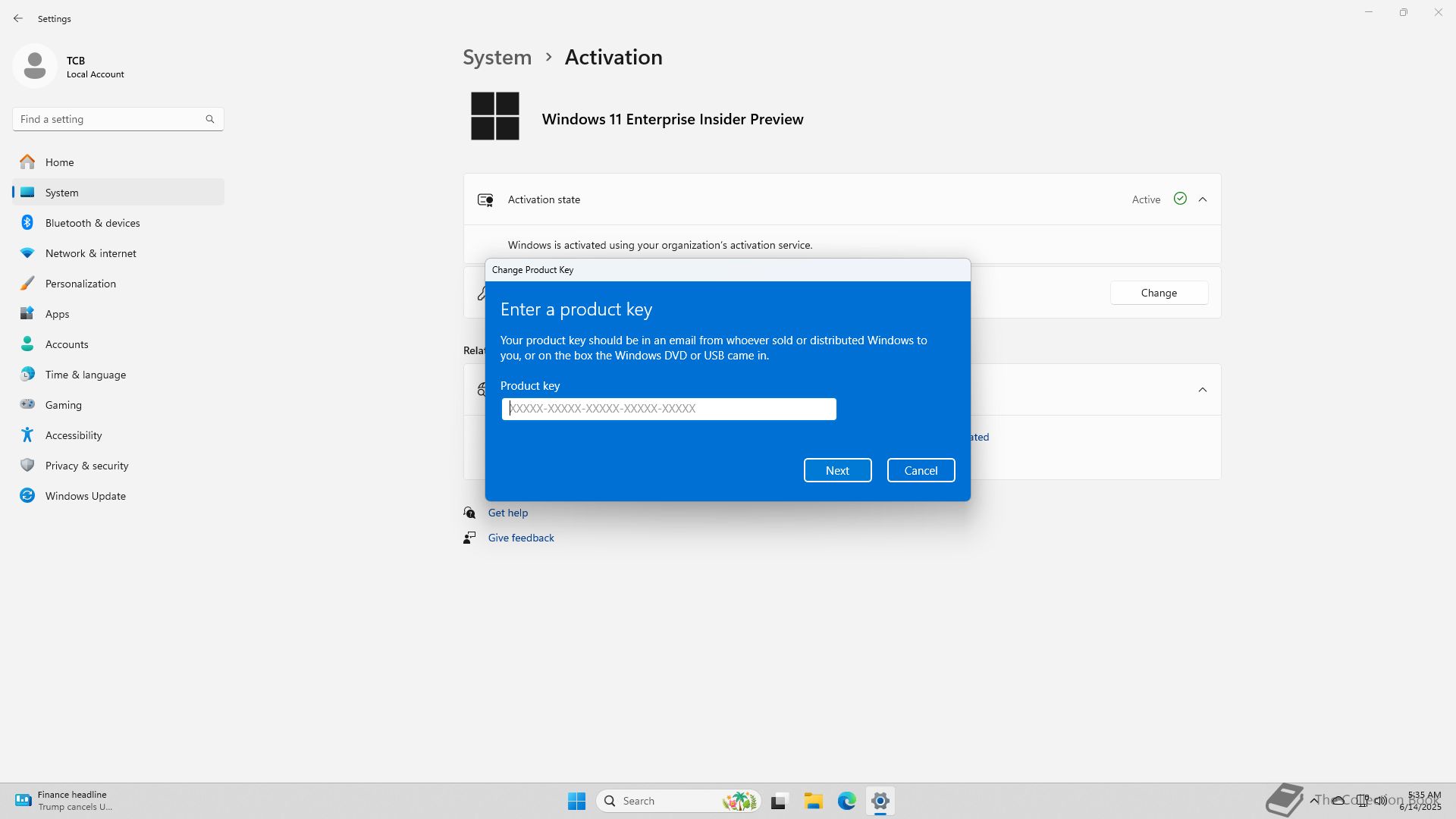Click the Product key text field
The image size is (1456, 819).
click(668, 409)
